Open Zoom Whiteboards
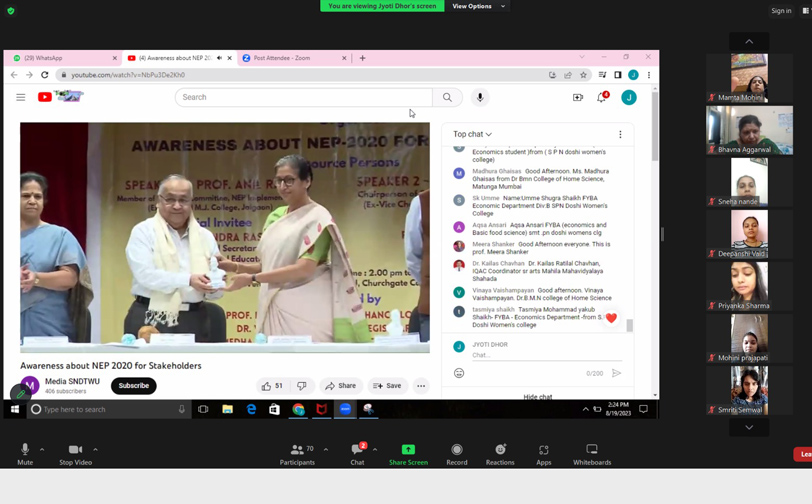The width and height of the screenshot is (812, 504). coord(591,453)
